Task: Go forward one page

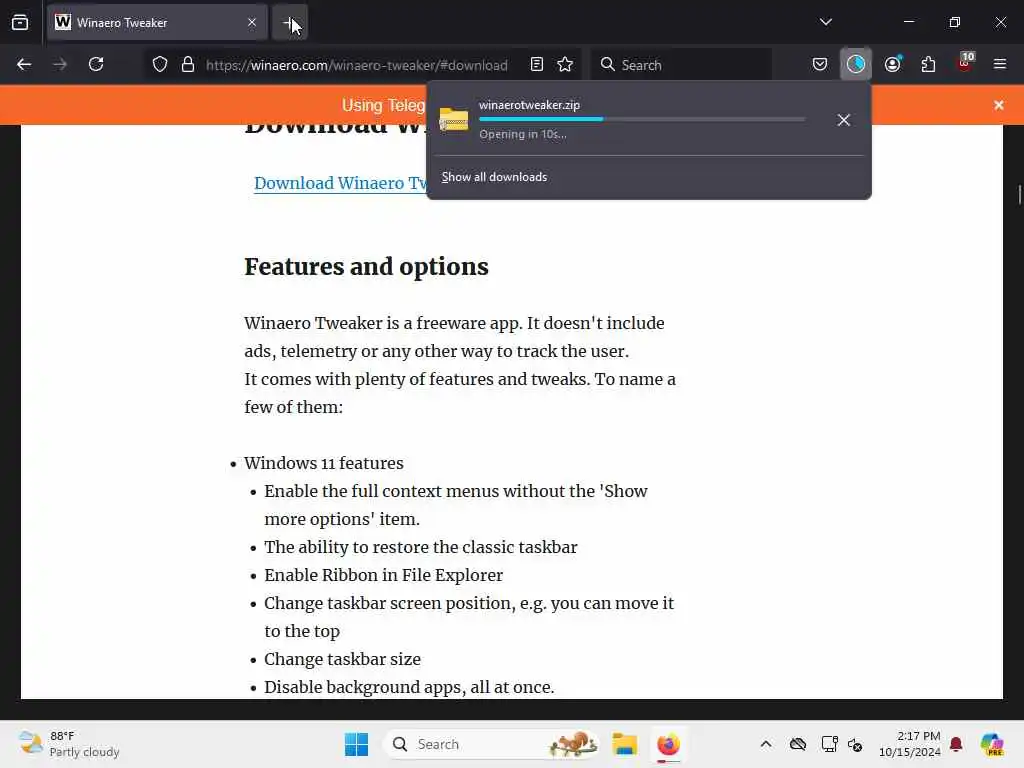Action: 60,65
